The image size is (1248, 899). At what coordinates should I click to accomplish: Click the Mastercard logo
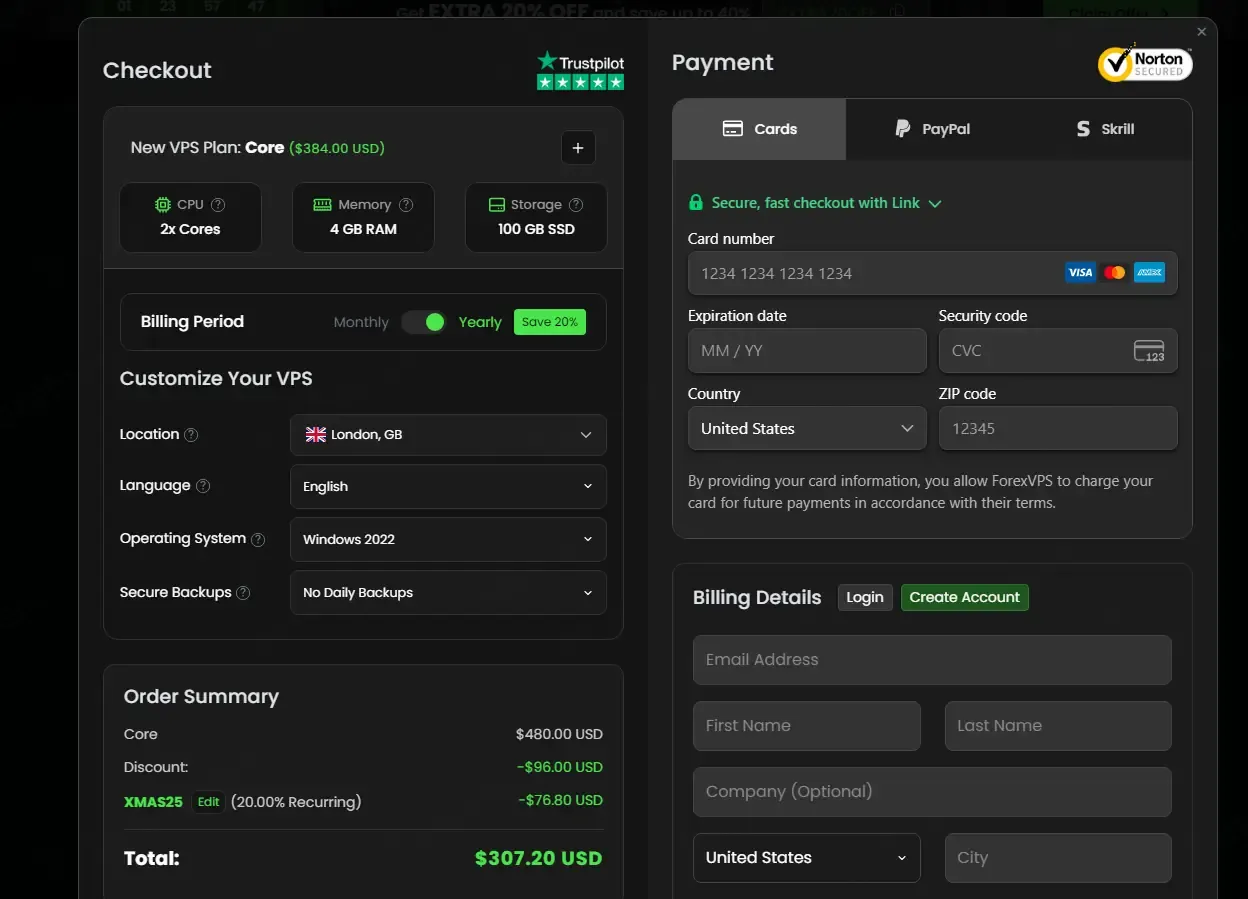click(x=1115, y=272)
